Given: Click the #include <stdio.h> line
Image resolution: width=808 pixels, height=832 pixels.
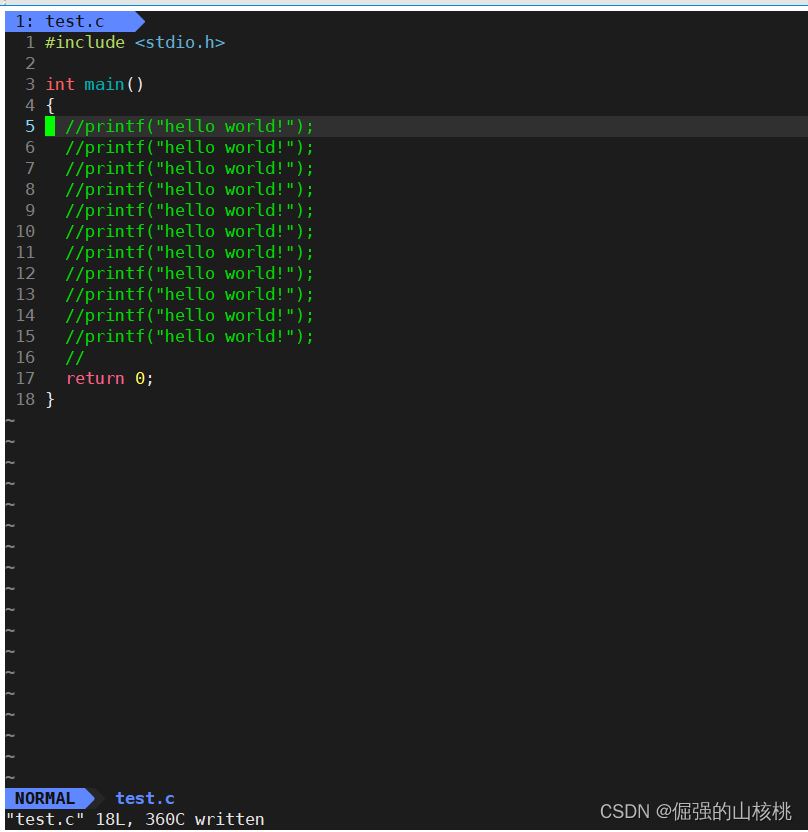Looking at the screenshot, I should pos(135,42).
